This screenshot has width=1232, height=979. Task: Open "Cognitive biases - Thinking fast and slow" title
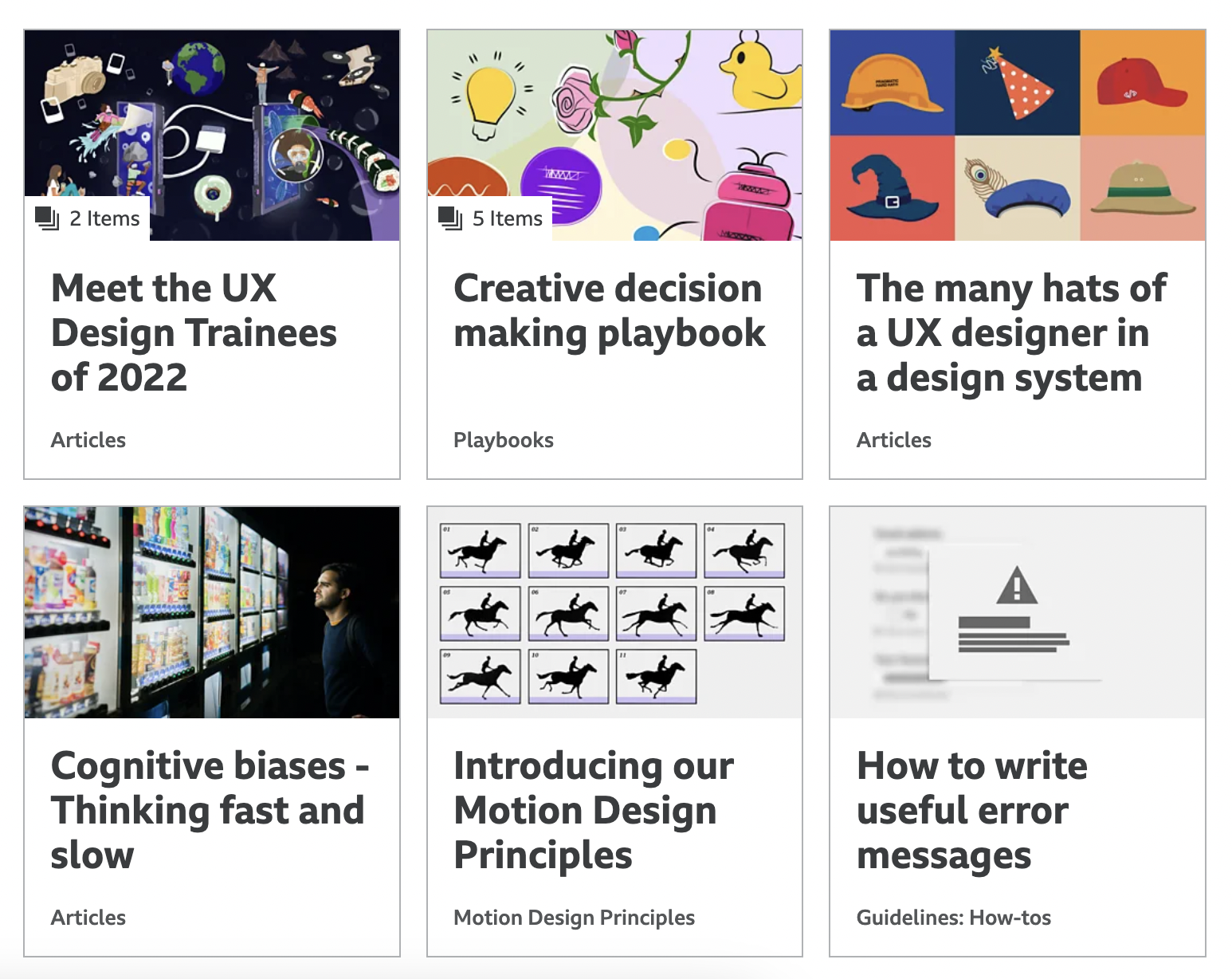[x=210, y=810]
